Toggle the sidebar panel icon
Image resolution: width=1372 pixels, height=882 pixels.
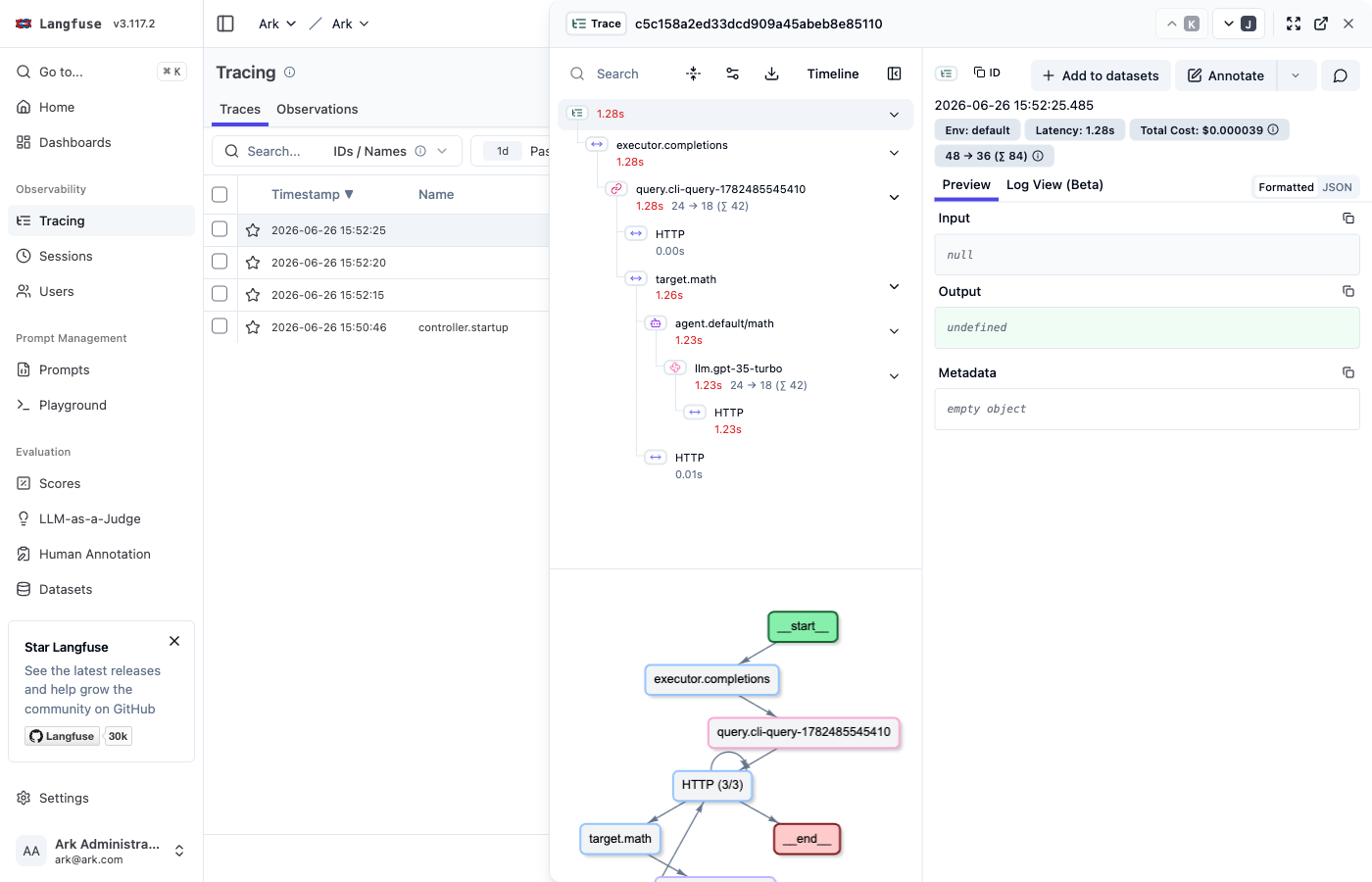tap(225, 24)
